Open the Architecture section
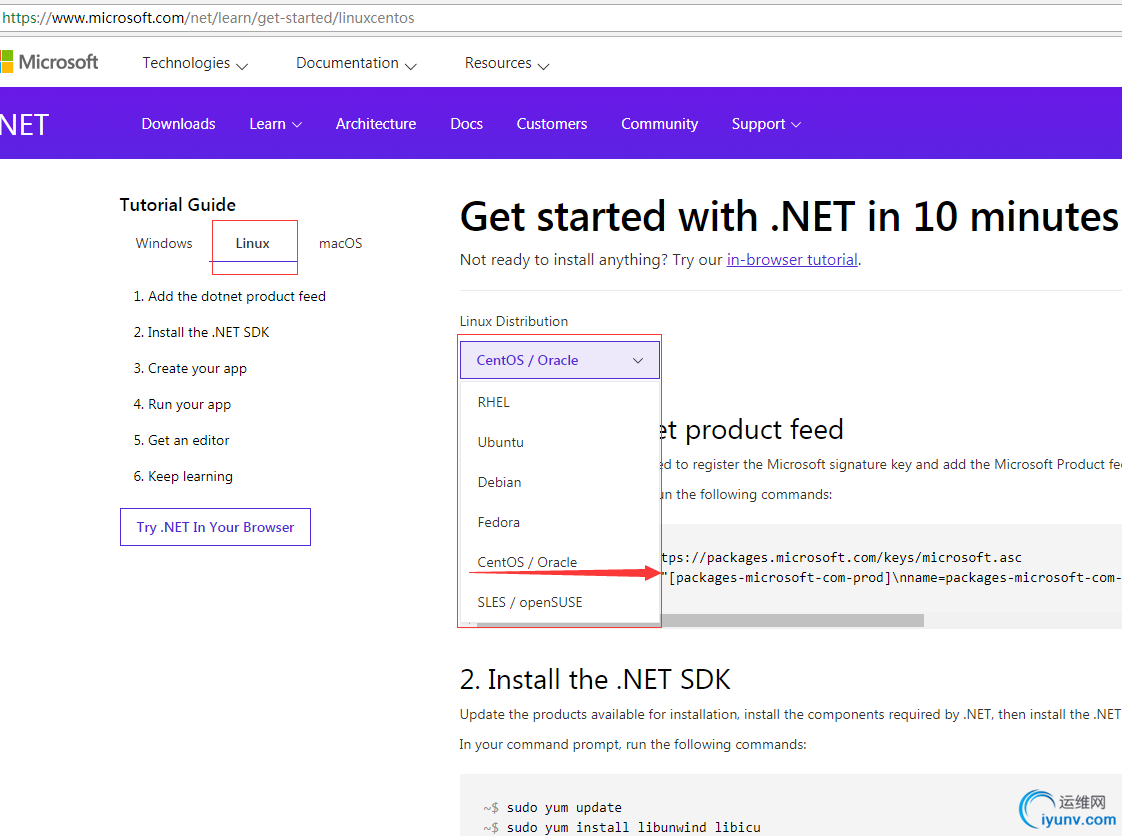This screenshot has height=836, width=1122. click(376, 124)
